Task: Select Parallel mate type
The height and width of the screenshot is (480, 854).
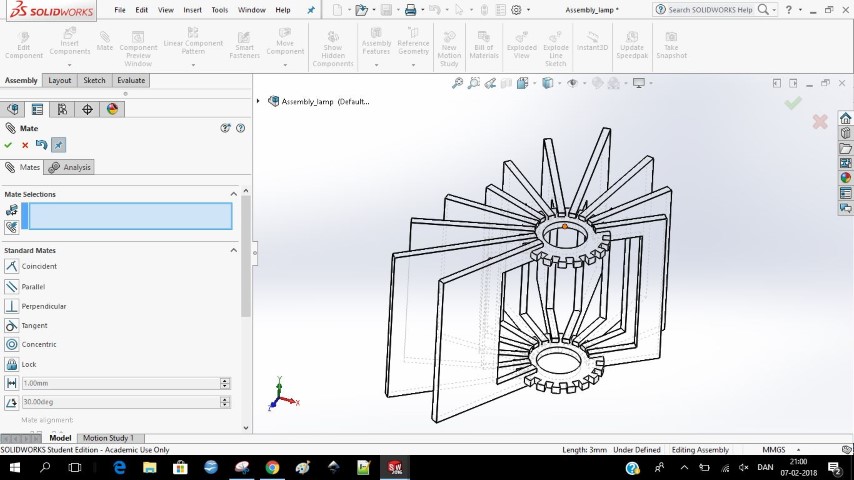Action: tap(25, 287)
